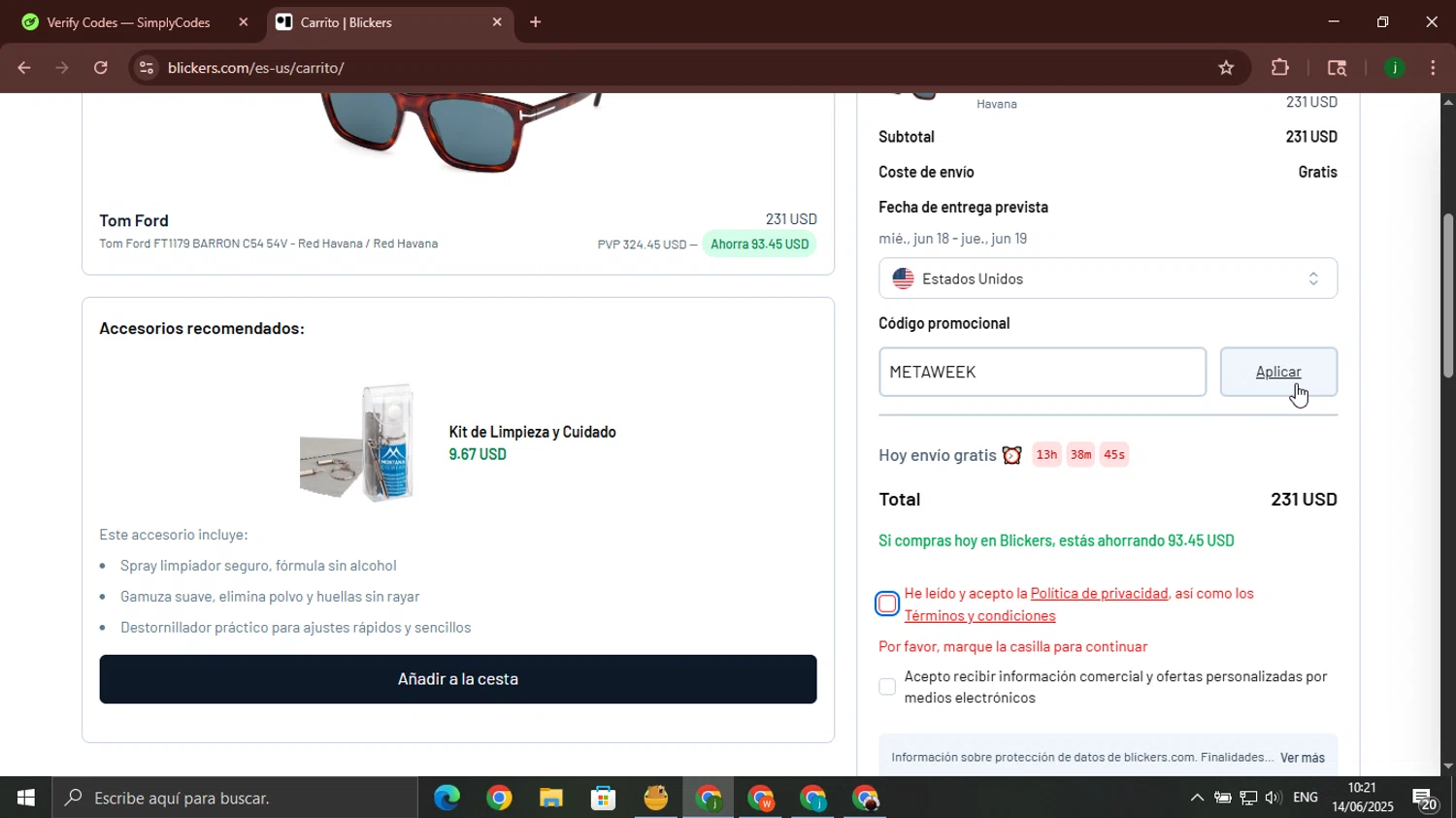Open notification center icon in taskbar

[1425, 799]
